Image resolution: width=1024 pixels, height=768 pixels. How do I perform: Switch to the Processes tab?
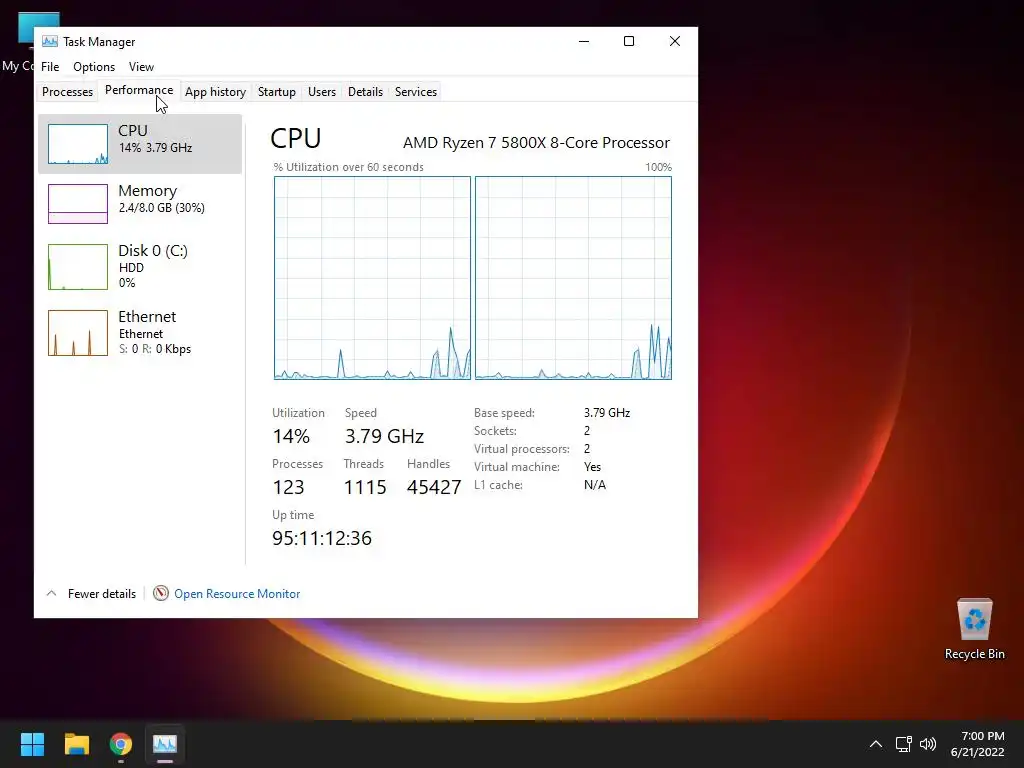(67, 91)
